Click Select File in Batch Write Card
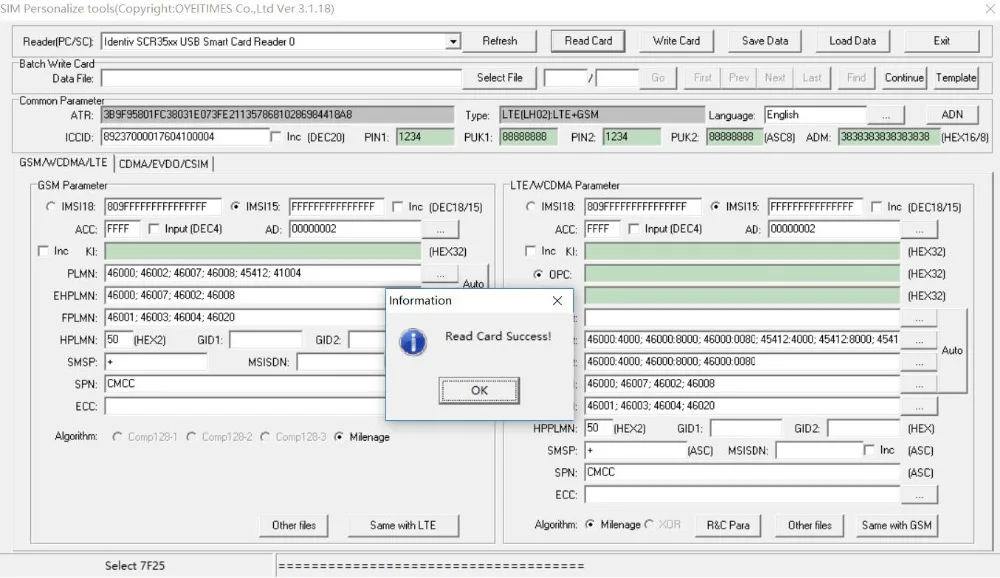This screenshot has width=1000, height=578. click(x=499, y=78)
